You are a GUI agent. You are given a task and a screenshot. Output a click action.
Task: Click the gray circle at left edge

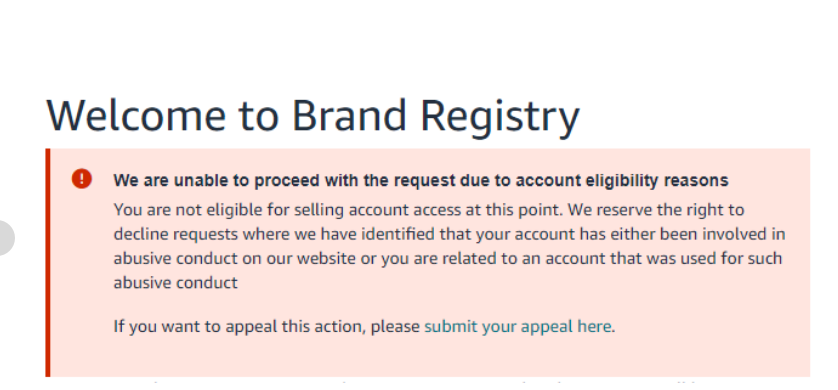(x=6, y=238)
